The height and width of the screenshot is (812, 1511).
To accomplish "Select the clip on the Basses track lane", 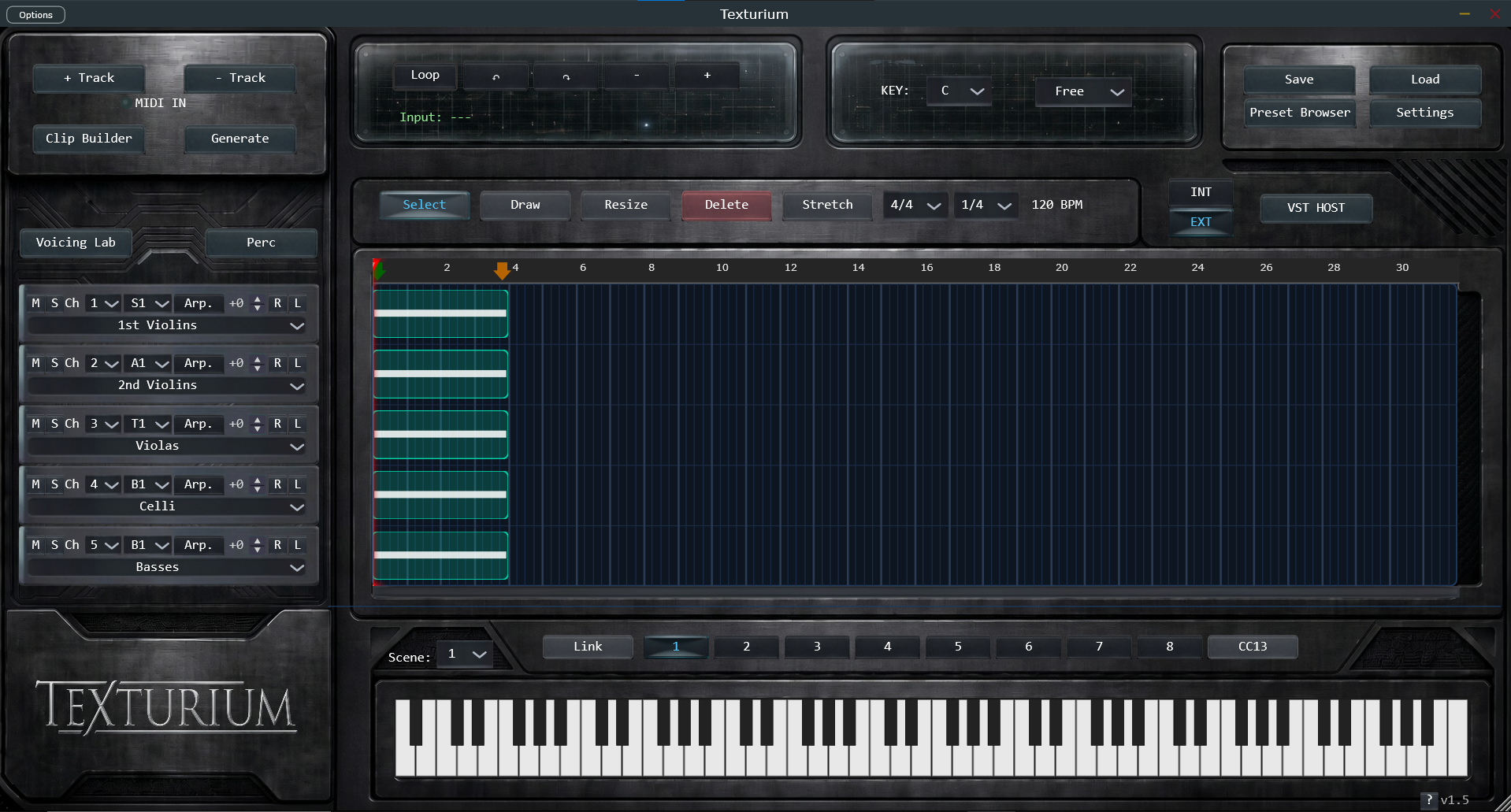I will coord(440,555).
